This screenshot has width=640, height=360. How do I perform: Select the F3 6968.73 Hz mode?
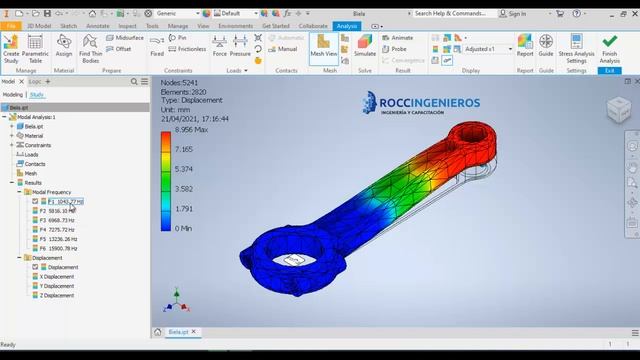(57, 220)
